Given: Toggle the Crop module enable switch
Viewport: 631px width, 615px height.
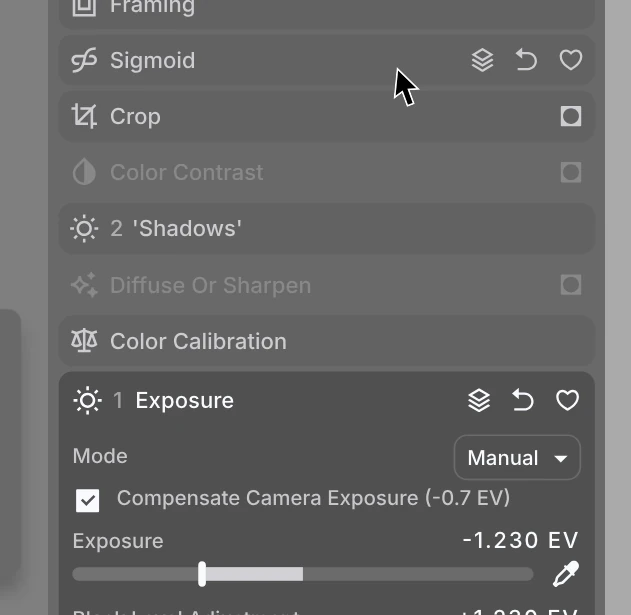Looking at the screenshot, I should coord(571,116).
